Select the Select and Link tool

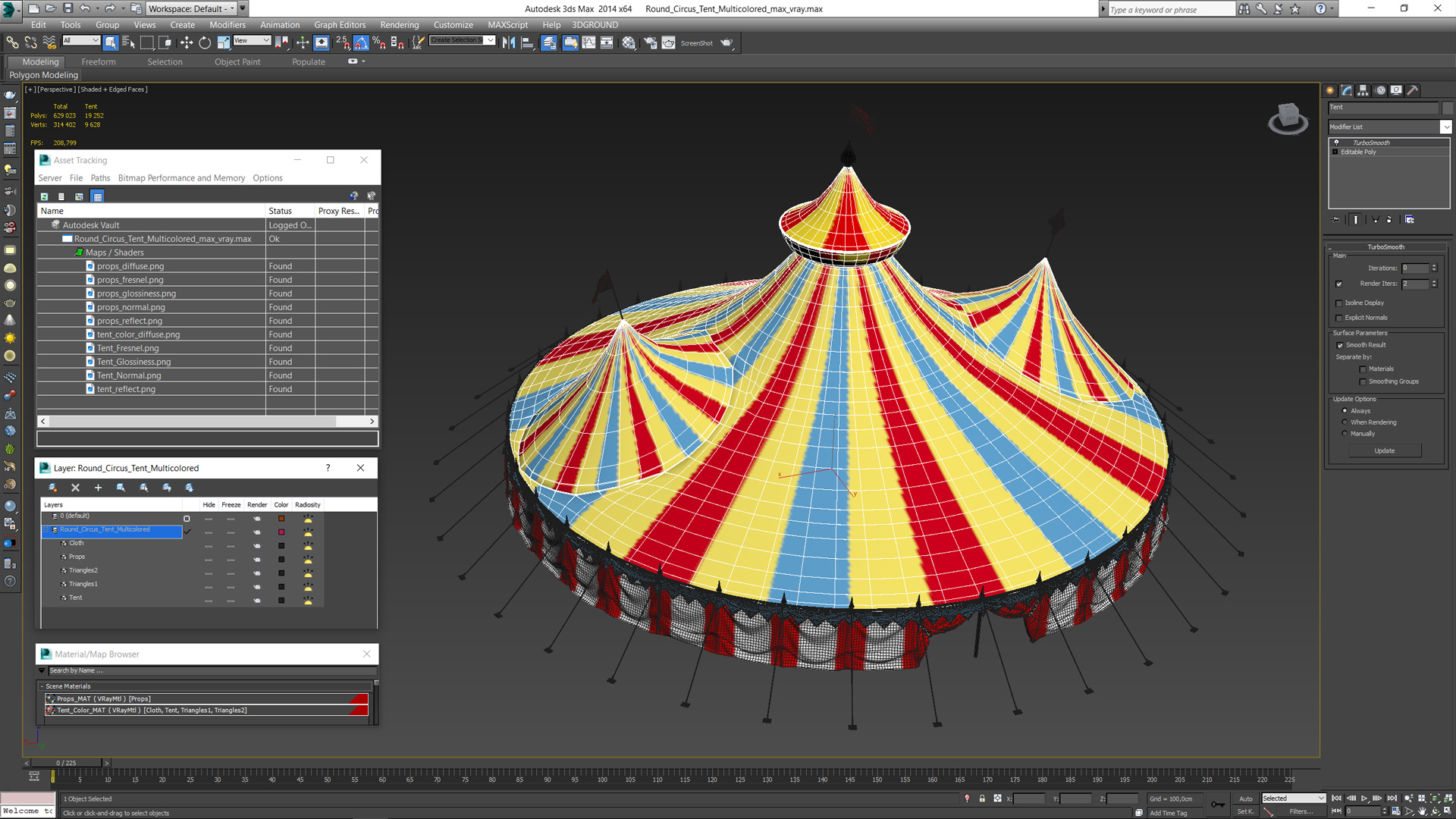click(12, 42)
